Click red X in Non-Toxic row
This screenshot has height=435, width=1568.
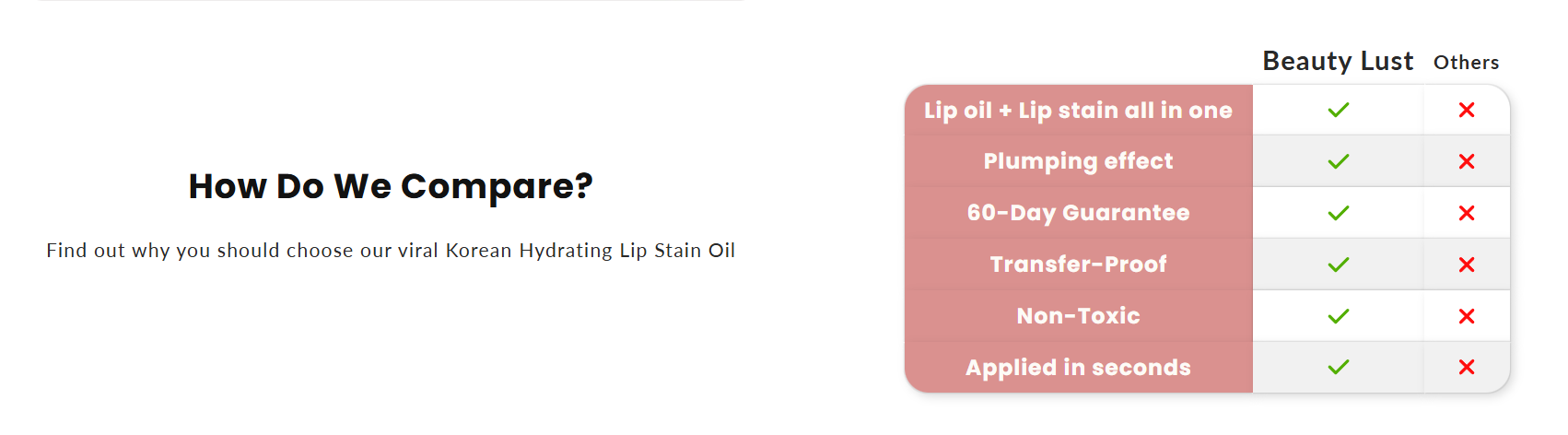[1467, 317]
